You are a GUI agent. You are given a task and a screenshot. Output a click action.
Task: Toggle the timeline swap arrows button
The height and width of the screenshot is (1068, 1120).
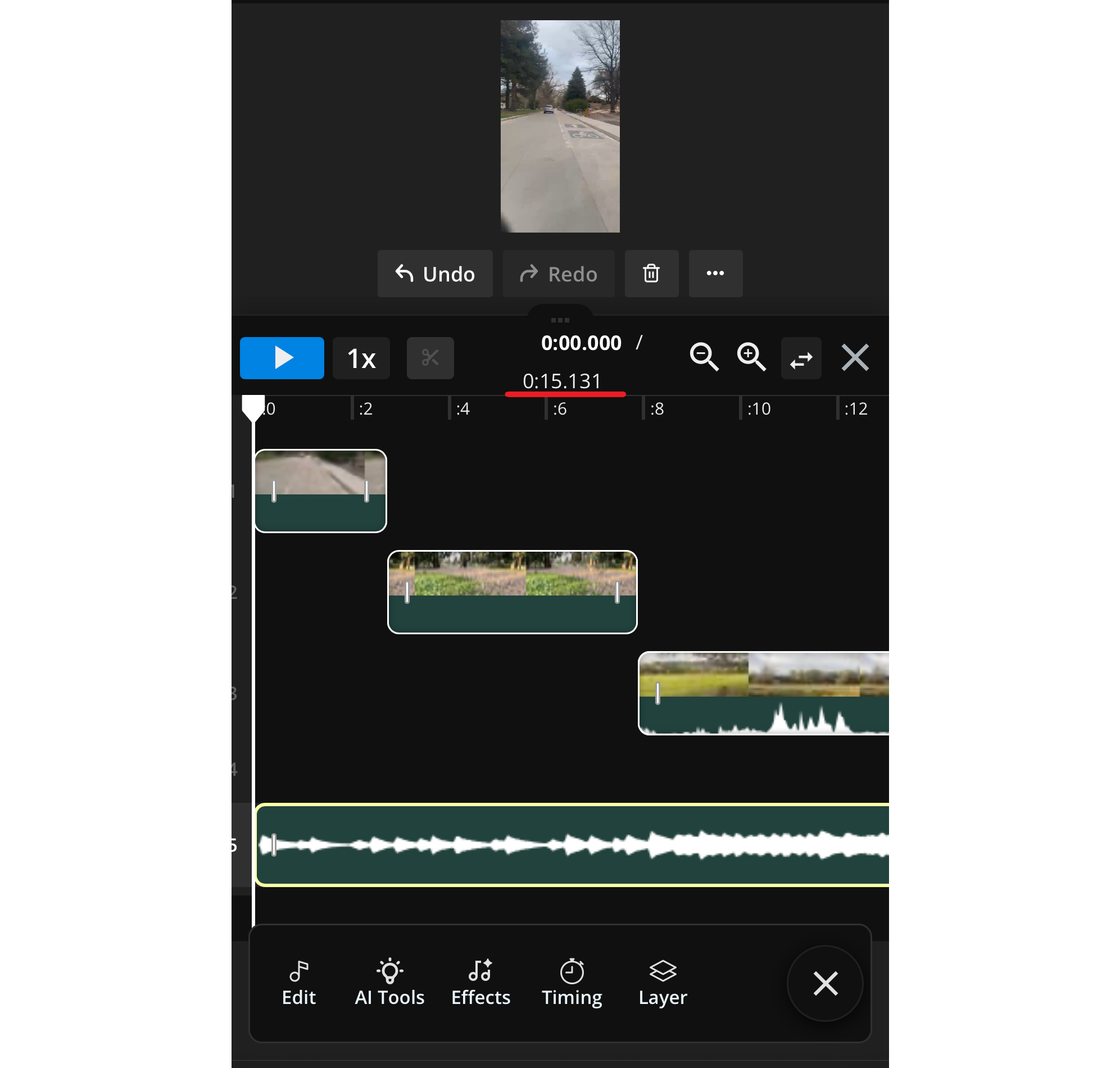click(801, 358)
